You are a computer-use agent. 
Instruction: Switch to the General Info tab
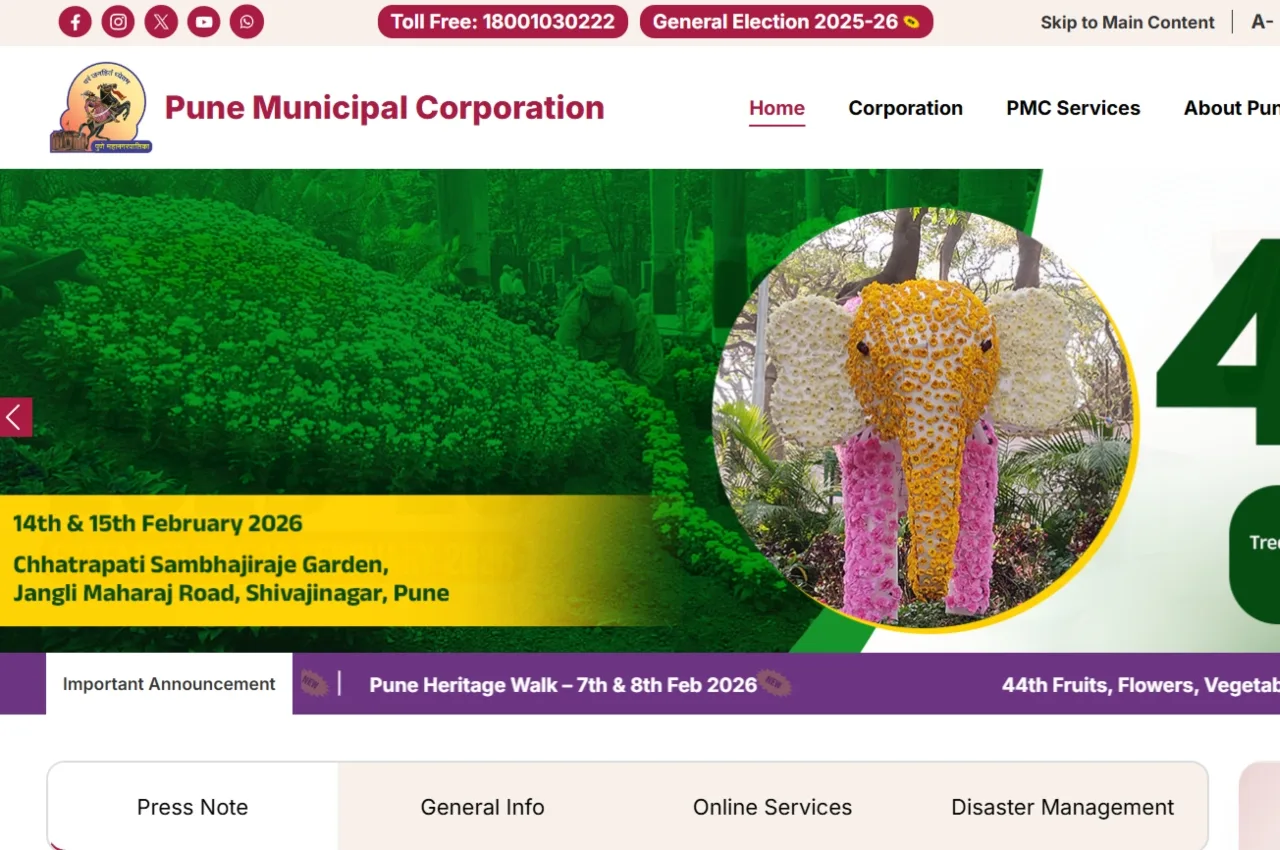pos(483,807)
